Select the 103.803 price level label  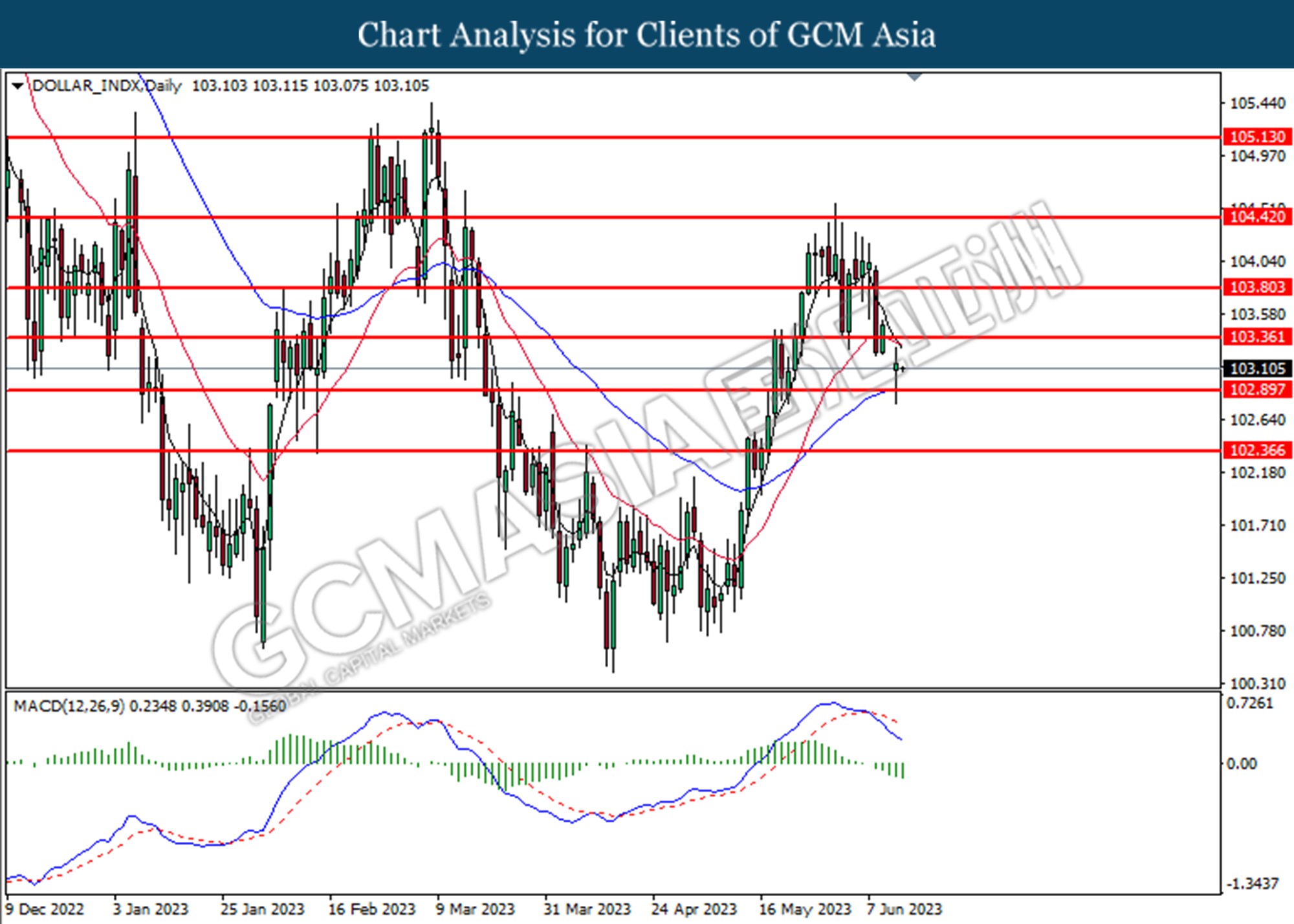pyautogui.click(x=1257, y=287)
